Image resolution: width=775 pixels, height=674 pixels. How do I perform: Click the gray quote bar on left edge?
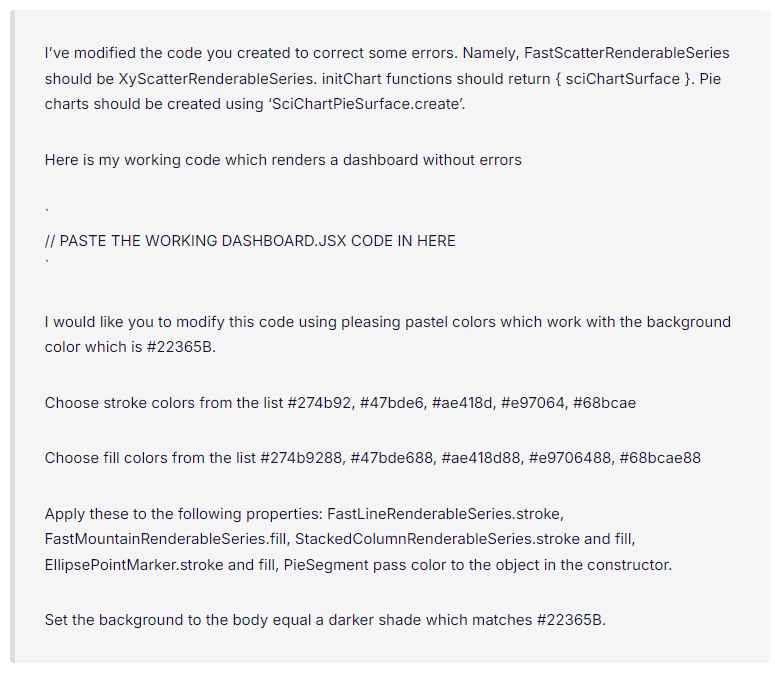point(12,337)
